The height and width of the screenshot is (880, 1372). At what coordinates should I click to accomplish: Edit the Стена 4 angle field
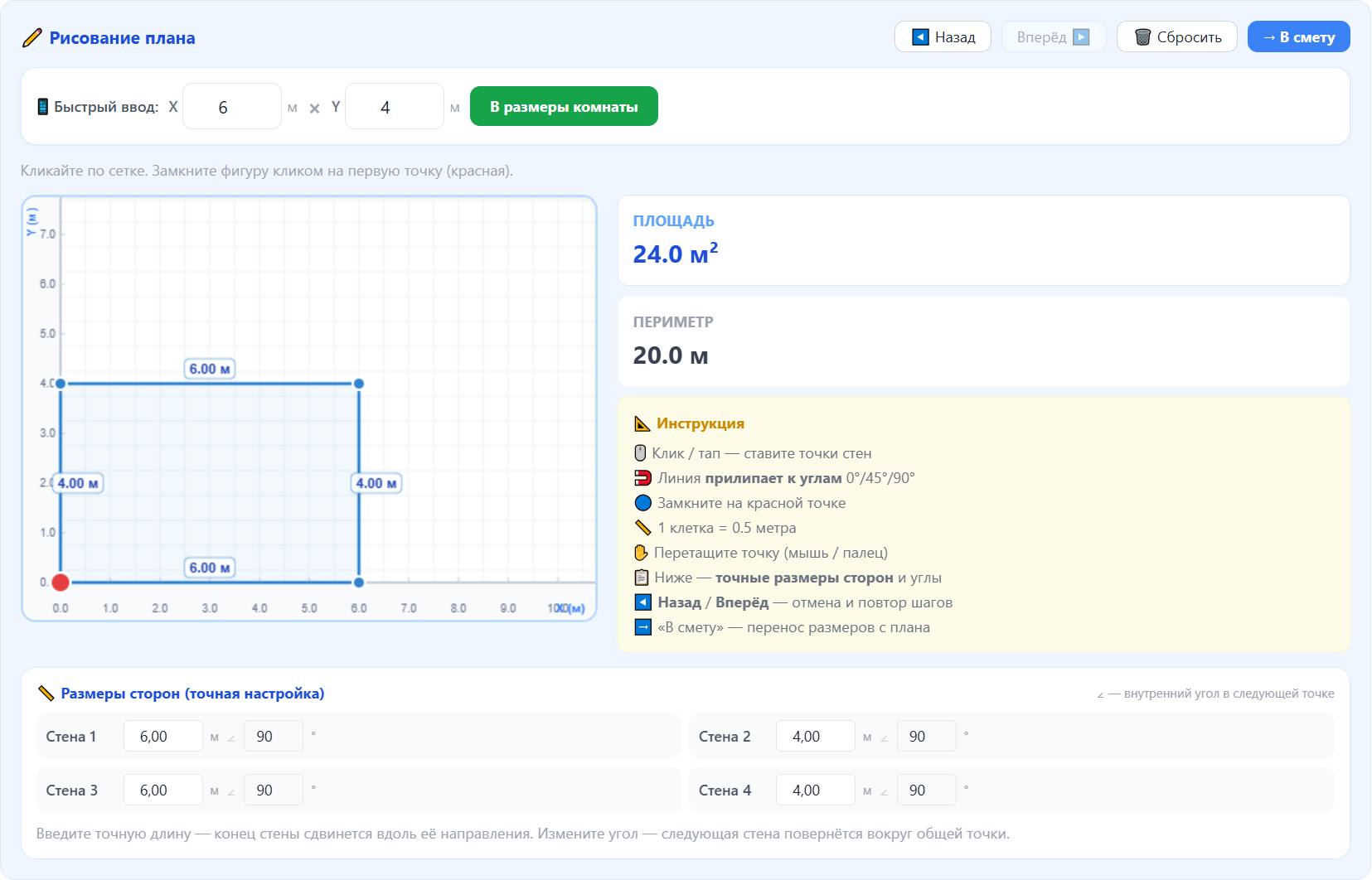pyautogui.click(x=926, y=791)
